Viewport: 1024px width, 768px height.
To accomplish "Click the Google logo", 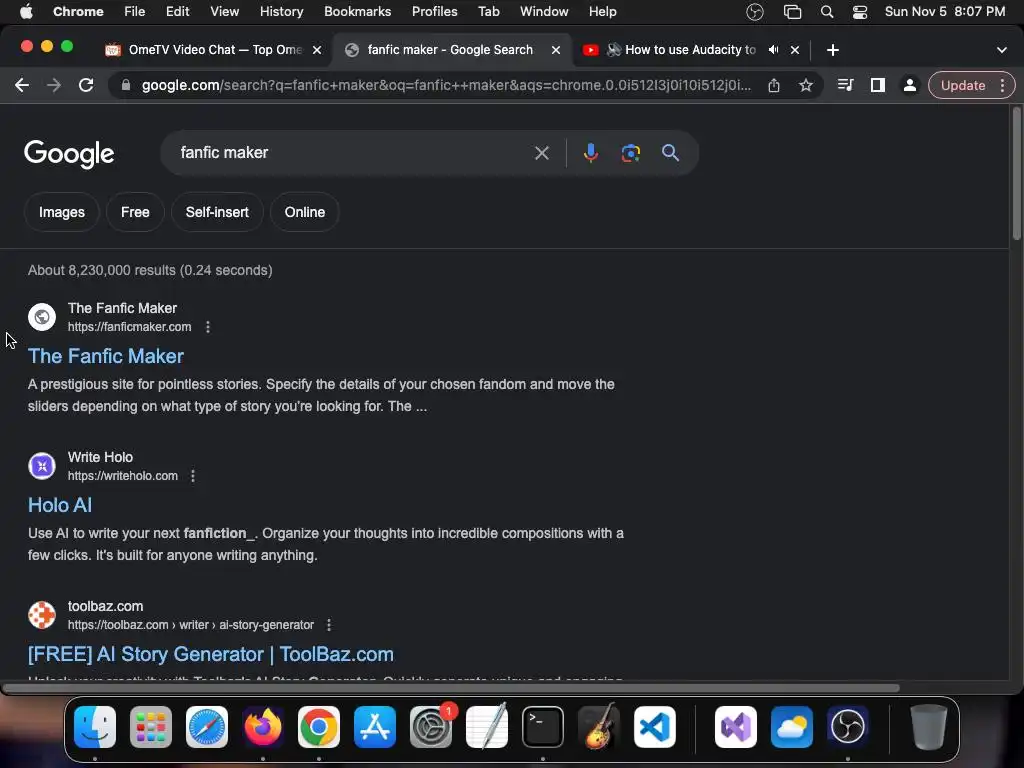I will pos(69,154).
